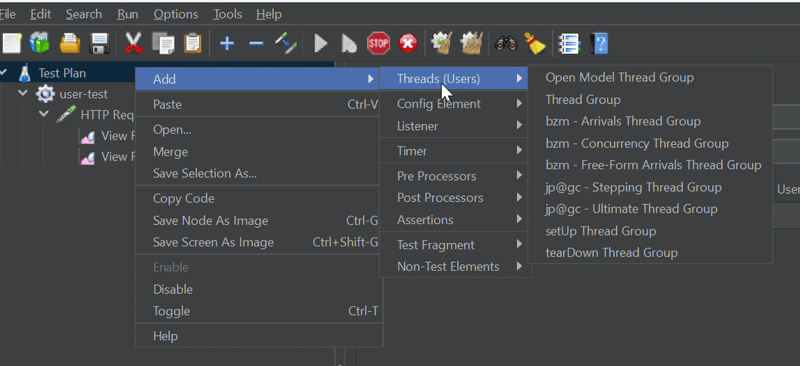Open the Function Helper list icon
The height and width of the screenshot is (366, 800).
tap(569, 43)
